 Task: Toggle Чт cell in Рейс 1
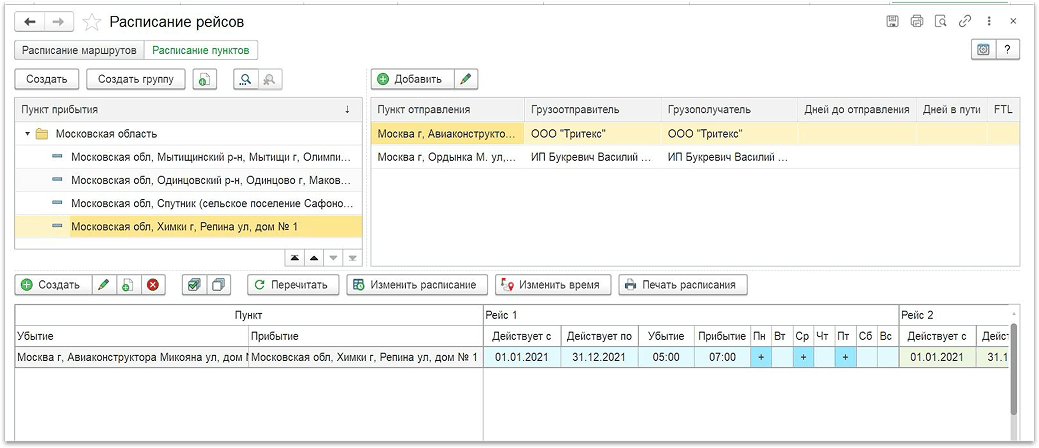coord(824,357)
